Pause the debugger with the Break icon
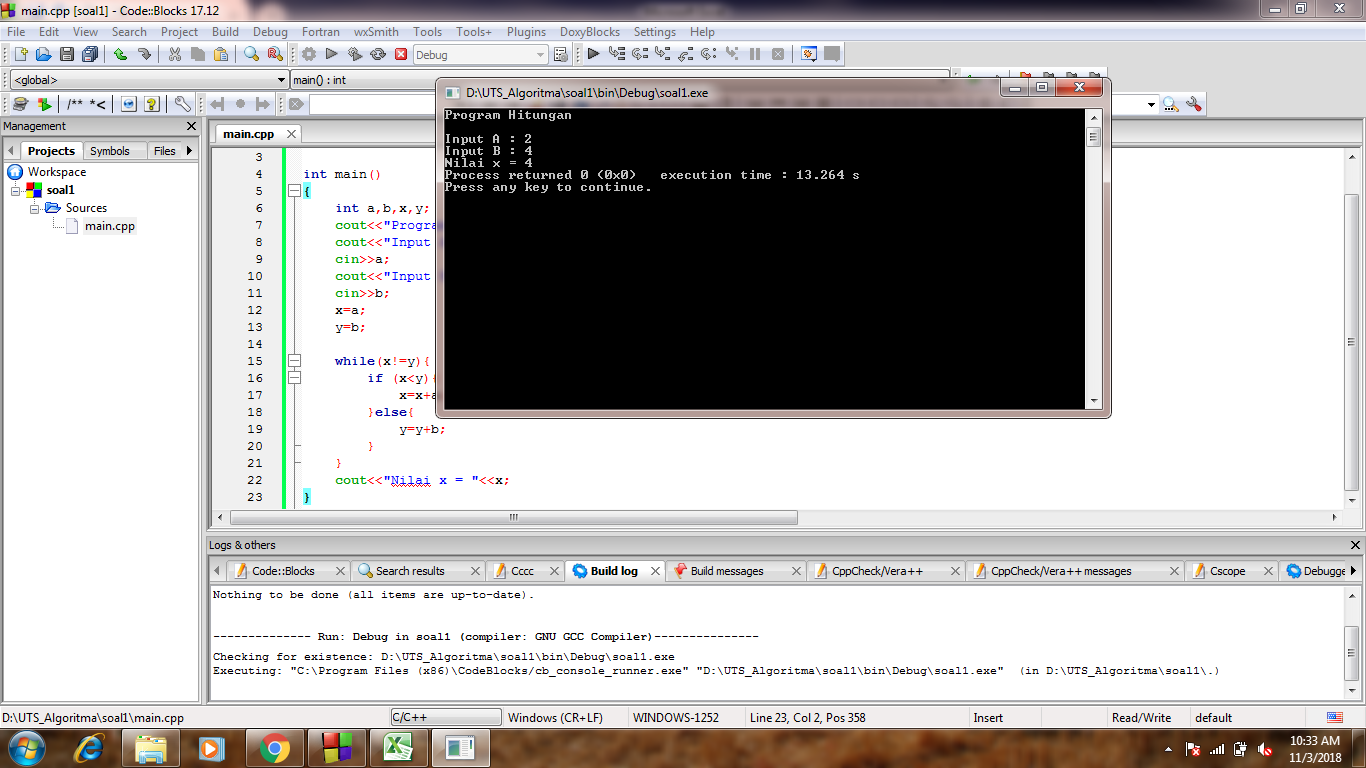This screenshot has height=768, width=1366. pyautogui.click(x=755, y=54)
